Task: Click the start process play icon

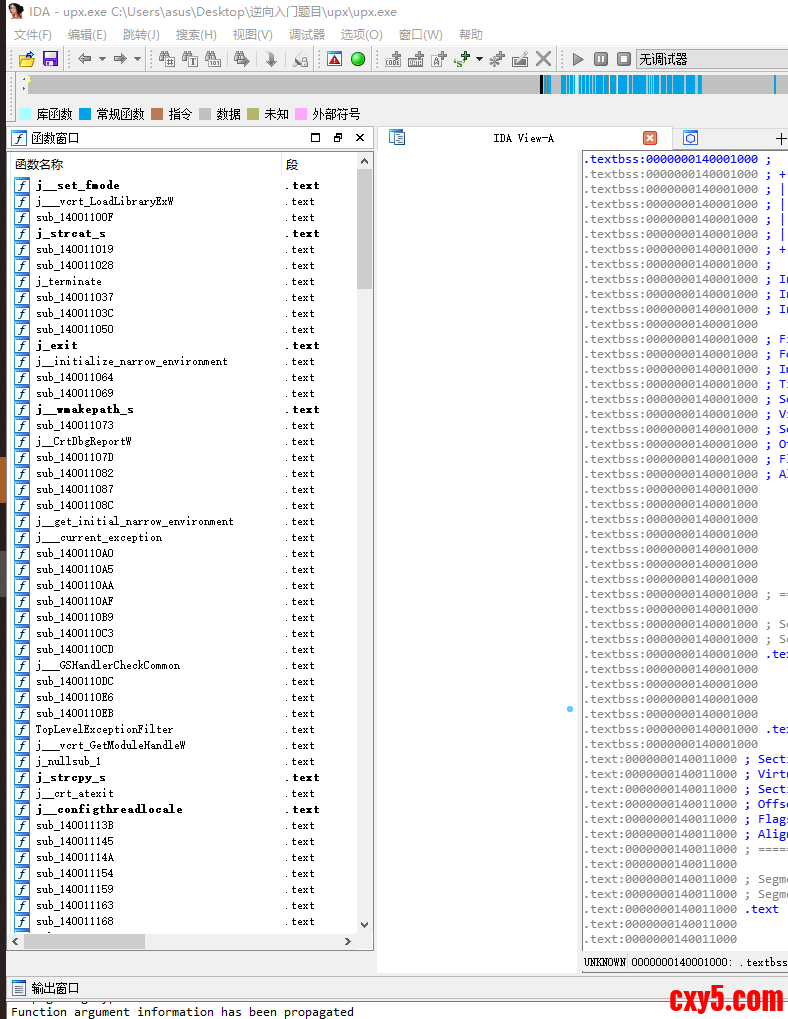Action: click(577, 59)
